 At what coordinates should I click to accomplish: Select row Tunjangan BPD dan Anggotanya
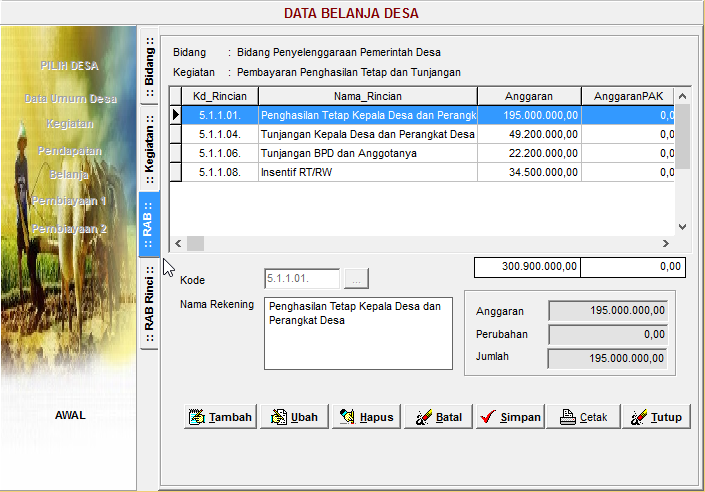point(366,153)
